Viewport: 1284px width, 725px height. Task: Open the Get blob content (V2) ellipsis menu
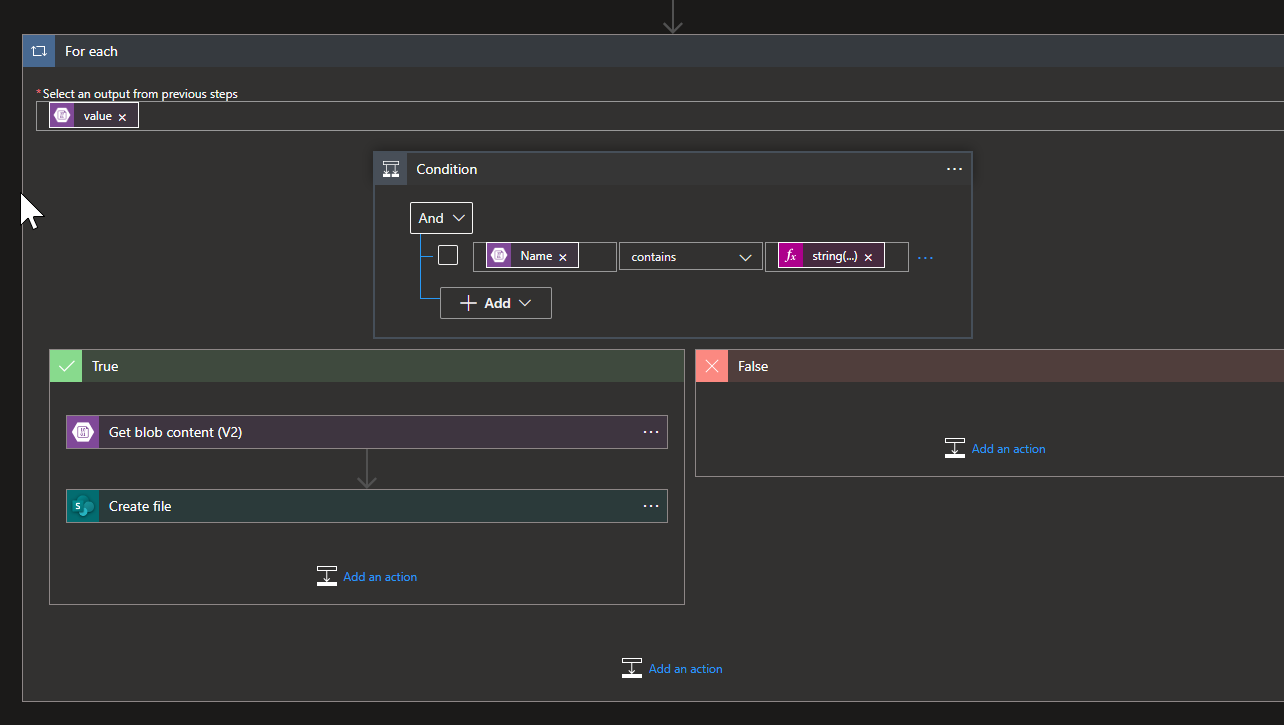[x=651, y=432]
